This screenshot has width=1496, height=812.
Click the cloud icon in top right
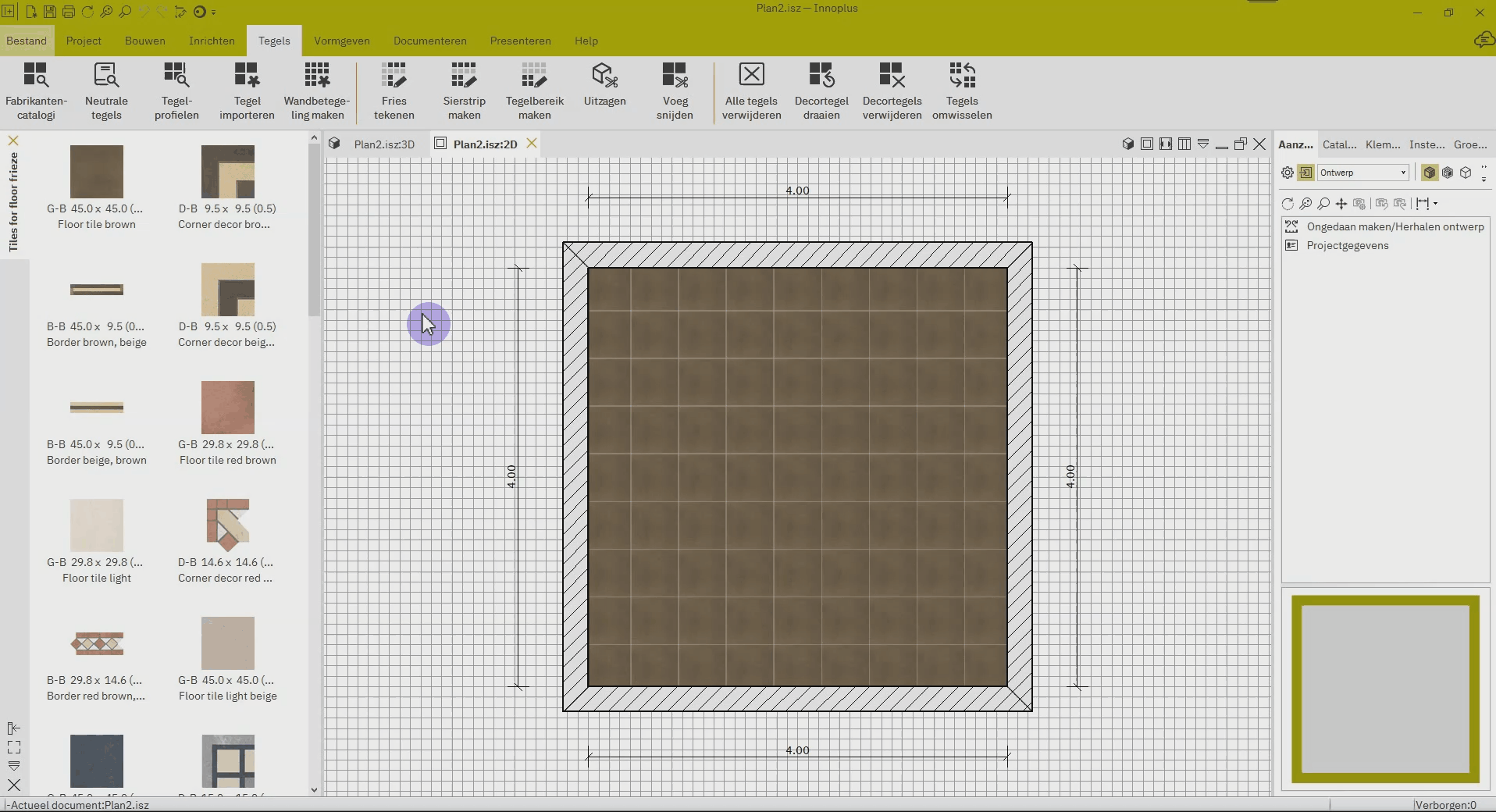(x=1484, y=40)
